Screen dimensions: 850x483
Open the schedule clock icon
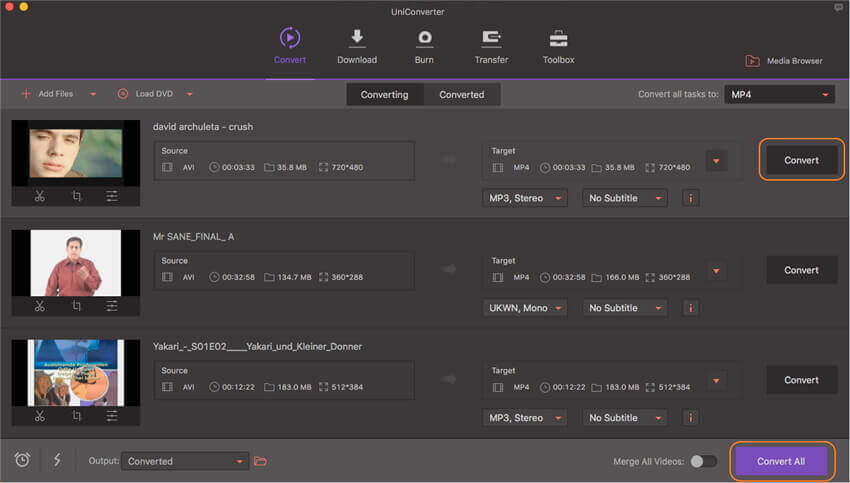click(x=22, y=460)
